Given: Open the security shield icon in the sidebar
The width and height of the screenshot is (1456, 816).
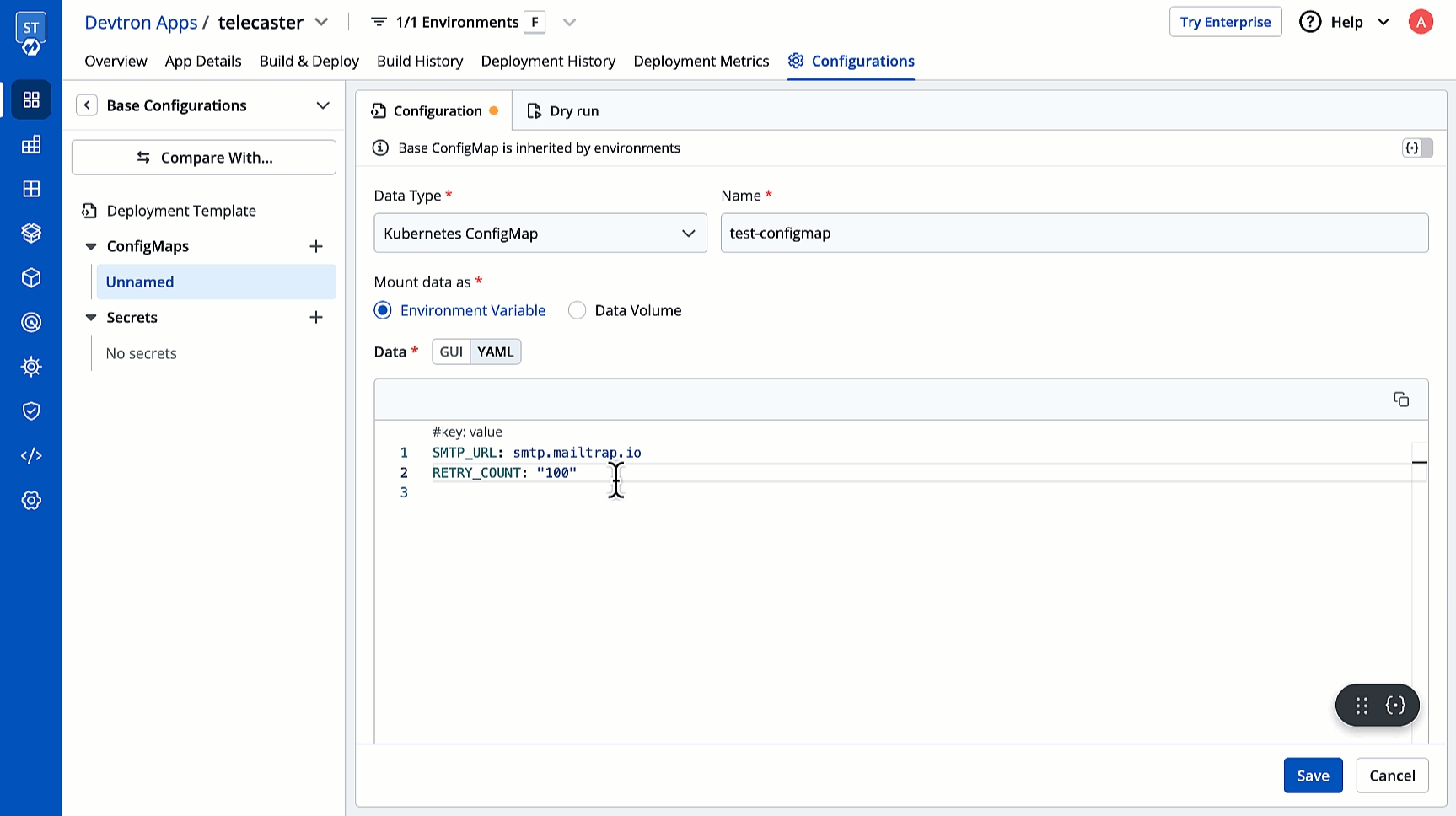Looking at the screenshot, I should click(x=31, y=411).
